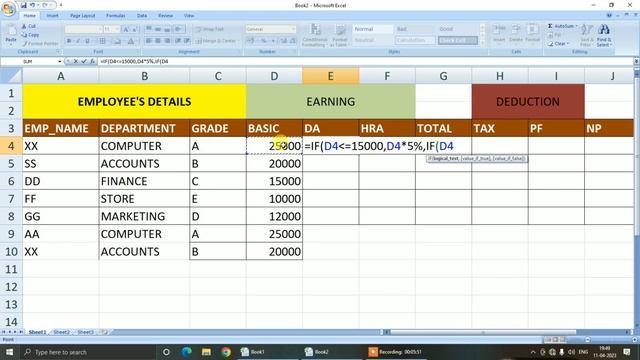Image resolution: width=640 pixels, height=360 pixels.
Task: Open font color picker
Action: (x=131, y=41)
